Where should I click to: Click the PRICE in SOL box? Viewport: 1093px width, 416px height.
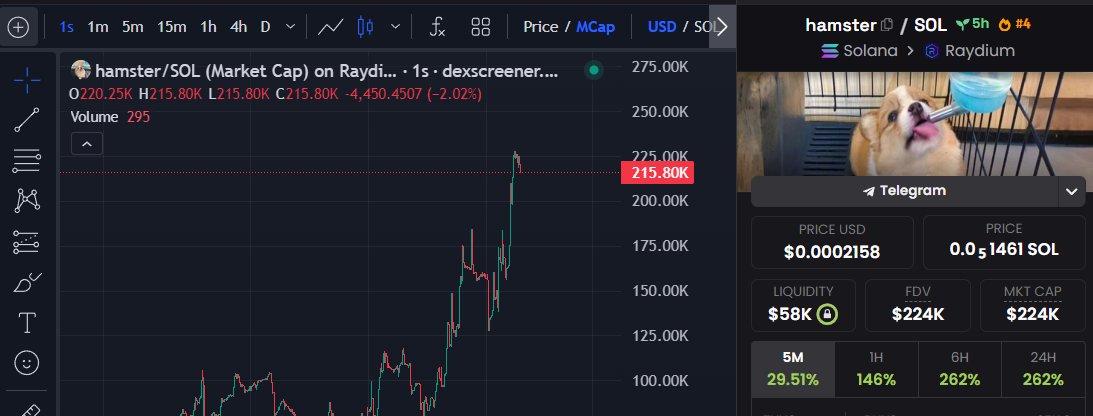click(x=1004, y=242)
